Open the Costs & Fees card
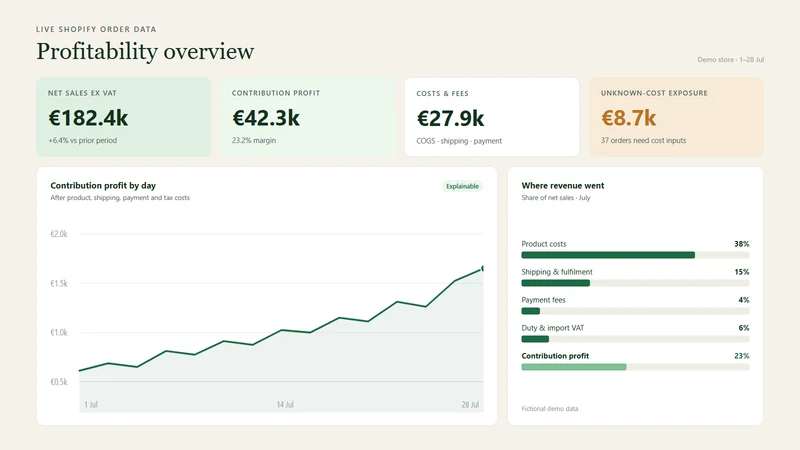This screenshot has width=800, height=450. [492, 117]
